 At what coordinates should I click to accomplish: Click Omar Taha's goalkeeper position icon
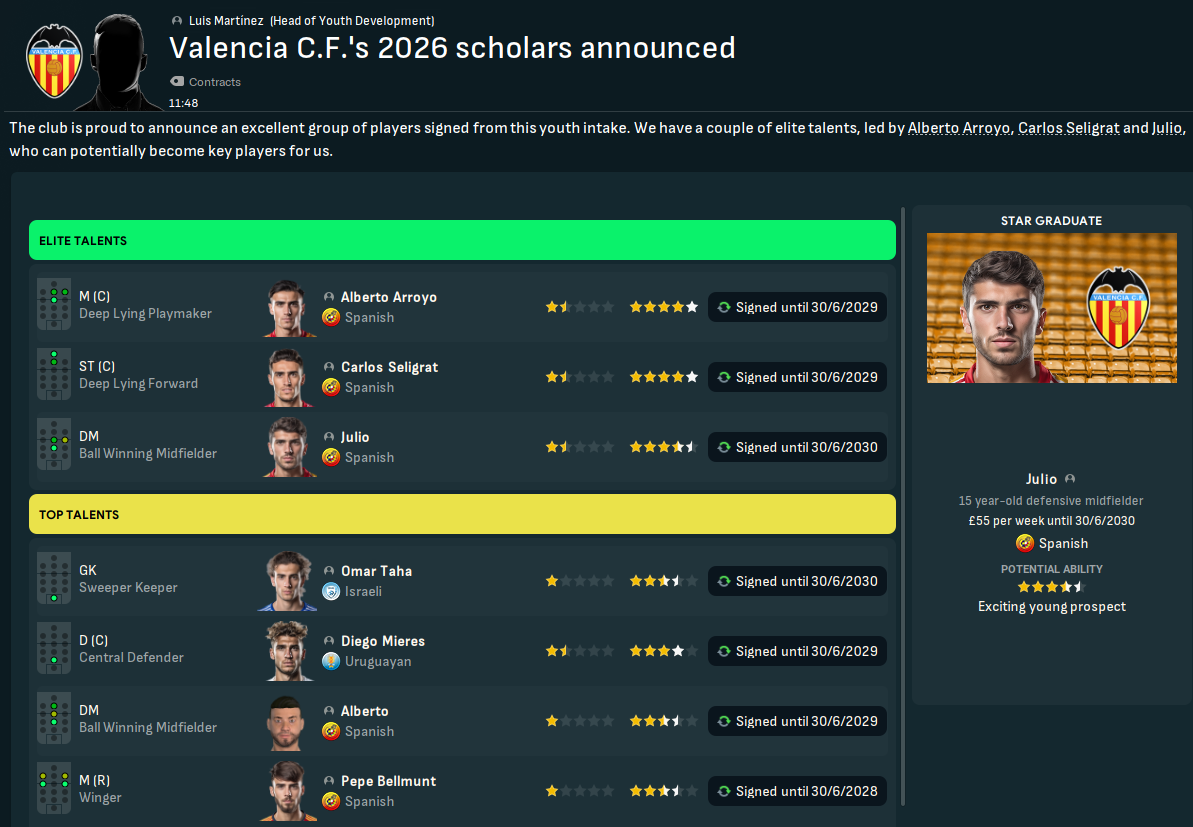(54, 578)
